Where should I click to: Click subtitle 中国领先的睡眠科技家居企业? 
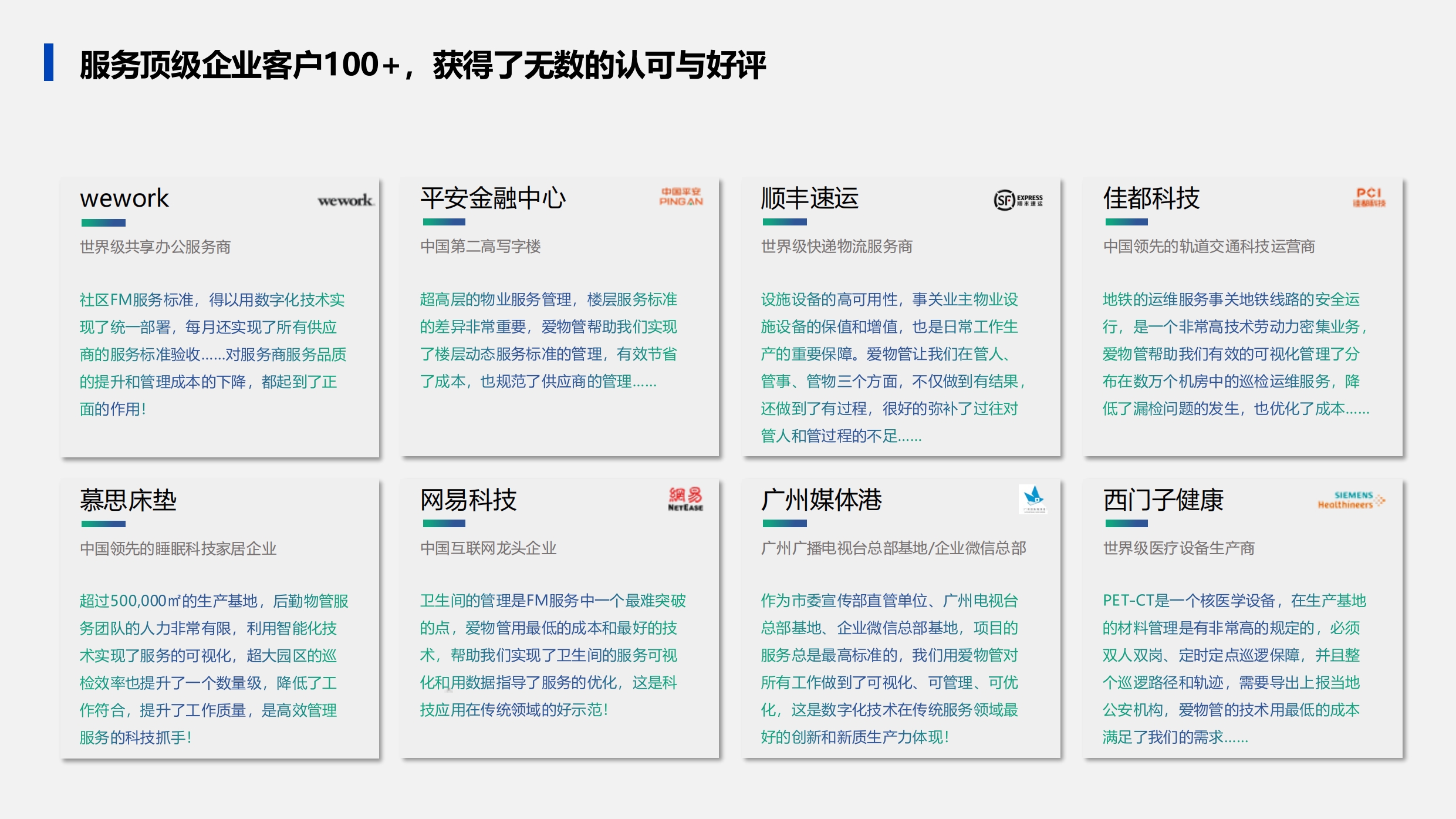point(178,548)
